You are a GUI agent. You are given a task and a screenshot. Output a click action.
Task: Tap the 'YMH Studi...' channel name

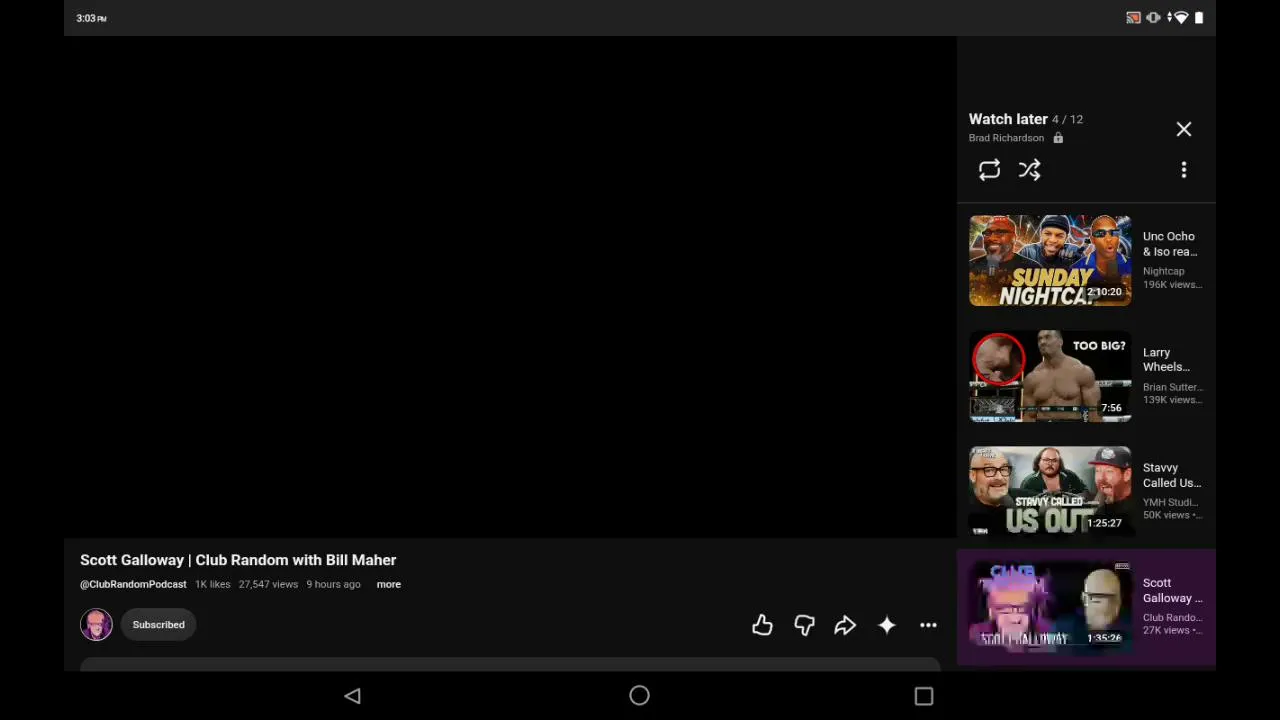1171,502
